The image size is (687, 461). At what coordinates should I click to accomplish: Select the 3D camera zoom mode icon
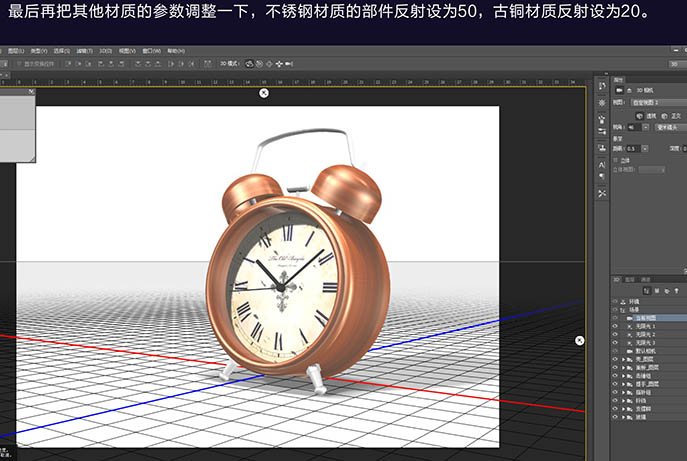coord(289,64)
